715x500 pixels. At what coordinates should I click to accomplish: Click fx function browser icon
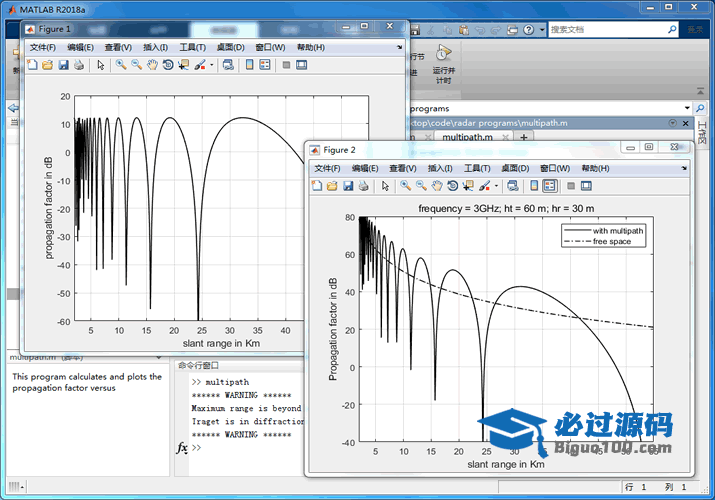tap(182, 448)
